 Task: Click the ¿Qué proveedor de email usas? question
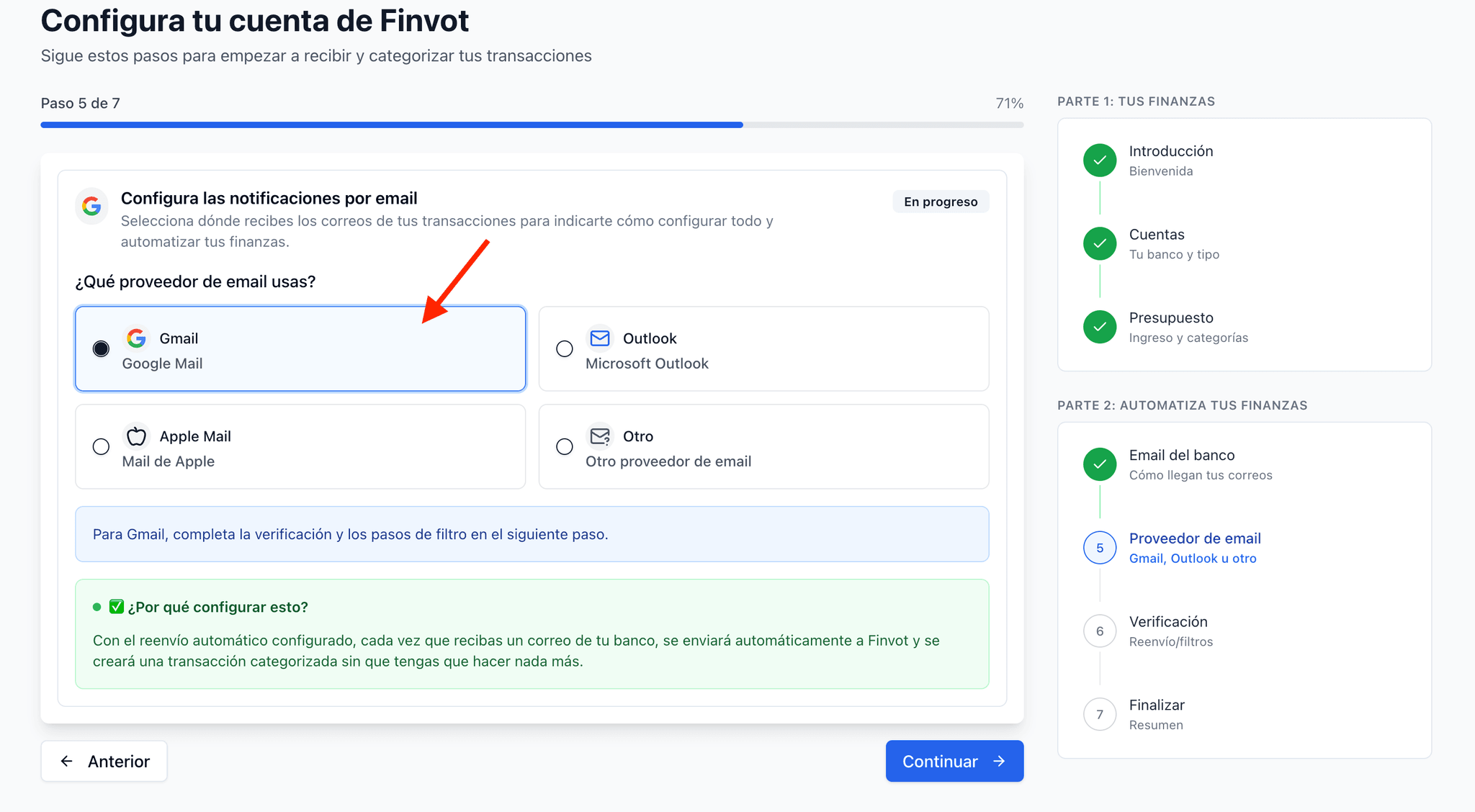tap(195, 281)
